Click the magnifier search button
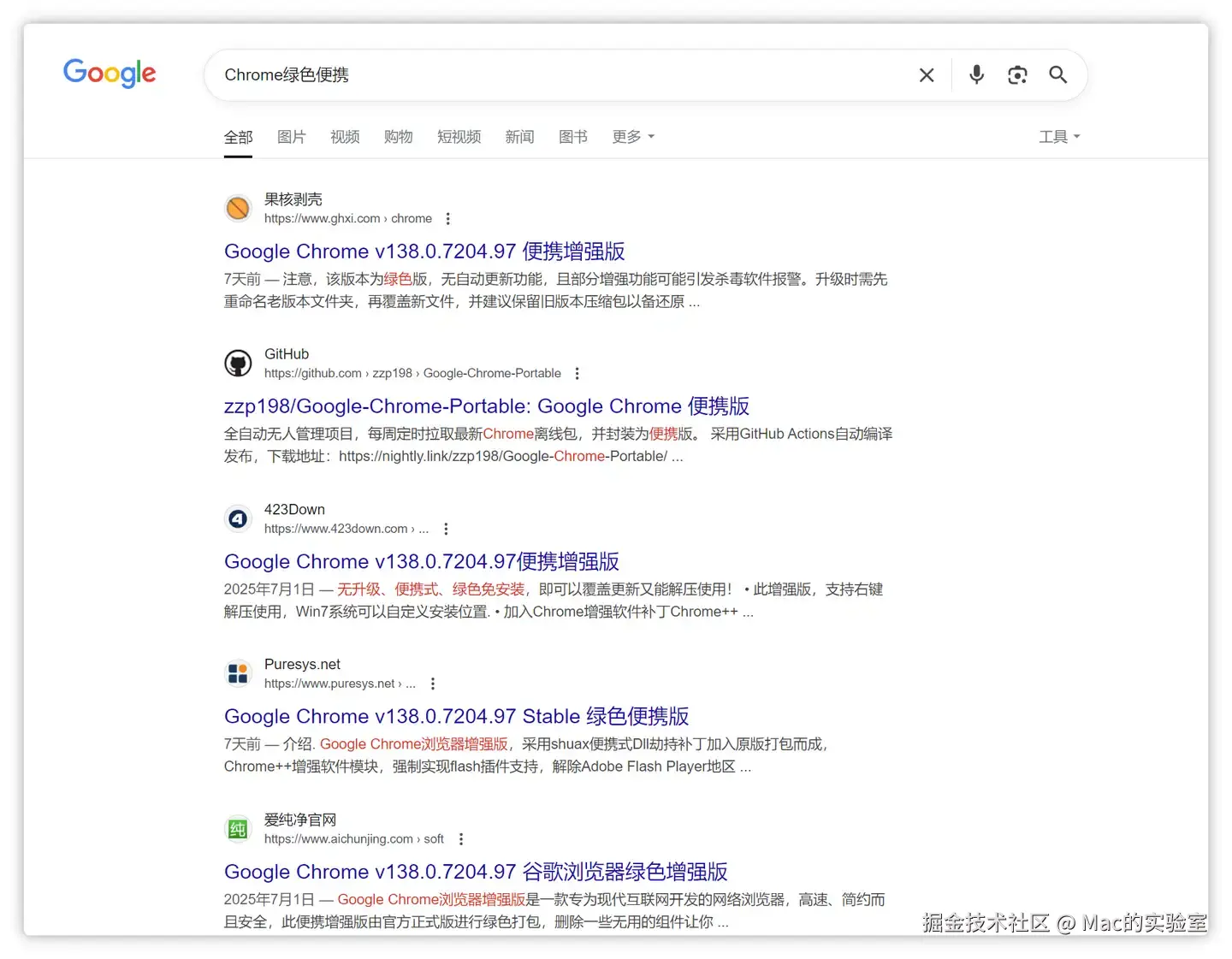This screenshot has width=1232, height=959. (x=1058, y=75)
